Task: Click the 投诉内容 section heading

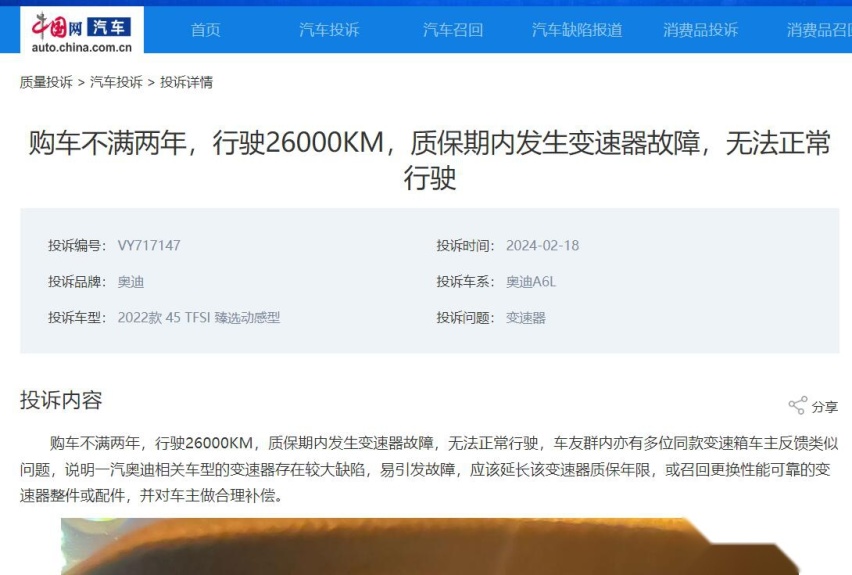Action: [x=61, y=400]
